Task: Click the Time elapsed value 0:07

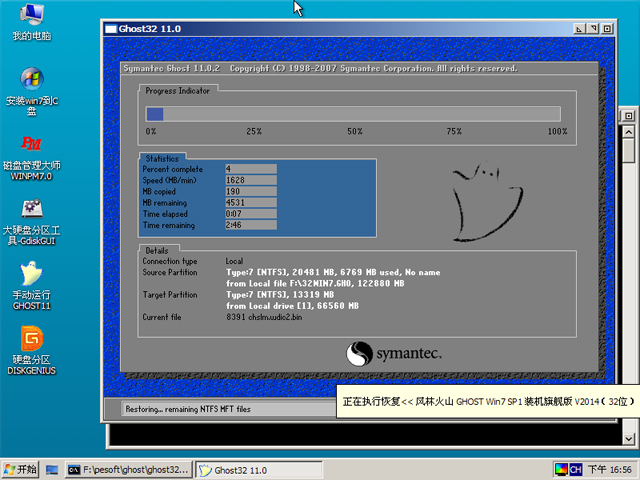Action: [251, 213]
